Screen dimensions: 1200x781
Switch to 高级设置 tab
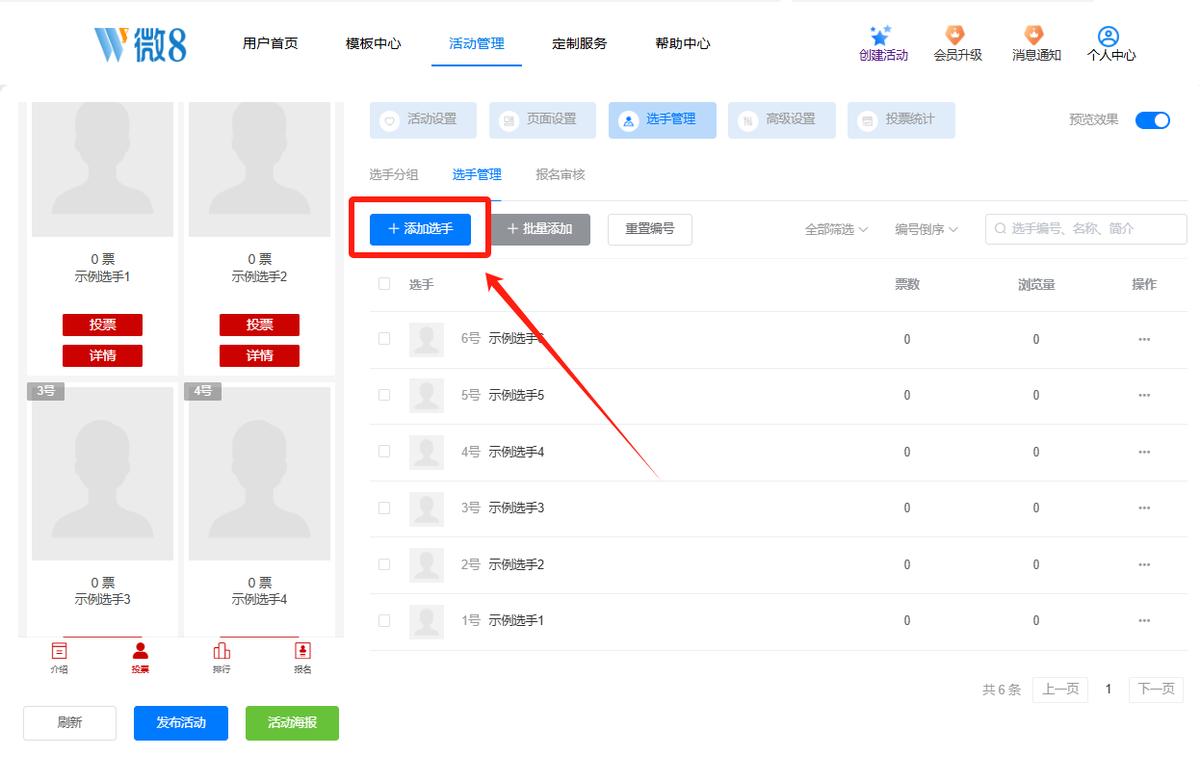(781, 120)
